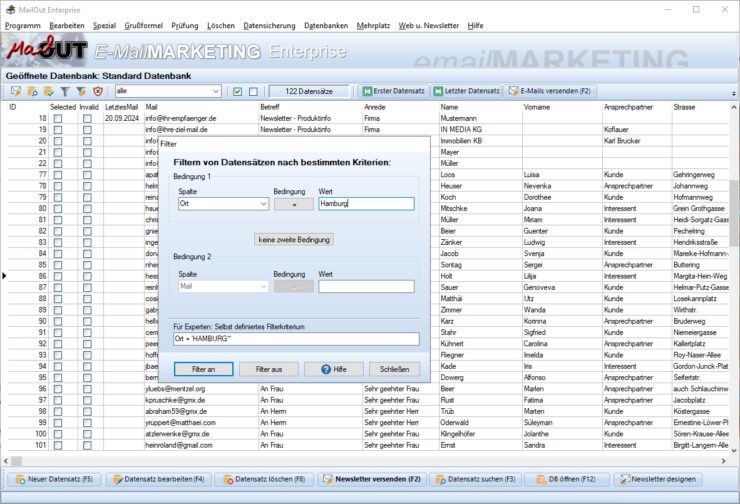Click the custom filter criterion field
This screenshot has width=740, height=504.
pyautogui.click(x=296, y=339)
